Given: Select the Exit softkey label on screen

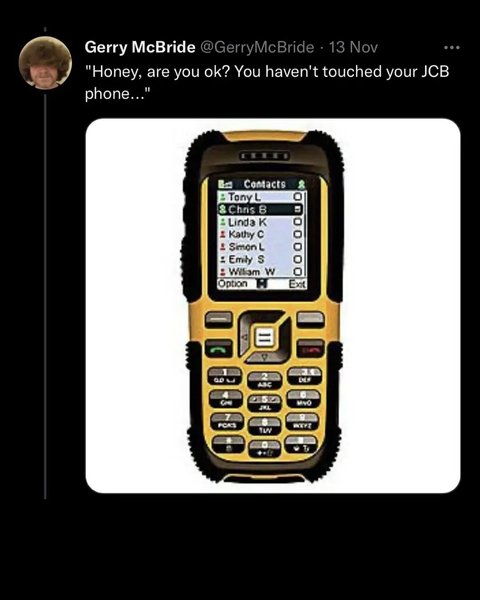Looking at the screenshot, I should click(x=297, y=284).
